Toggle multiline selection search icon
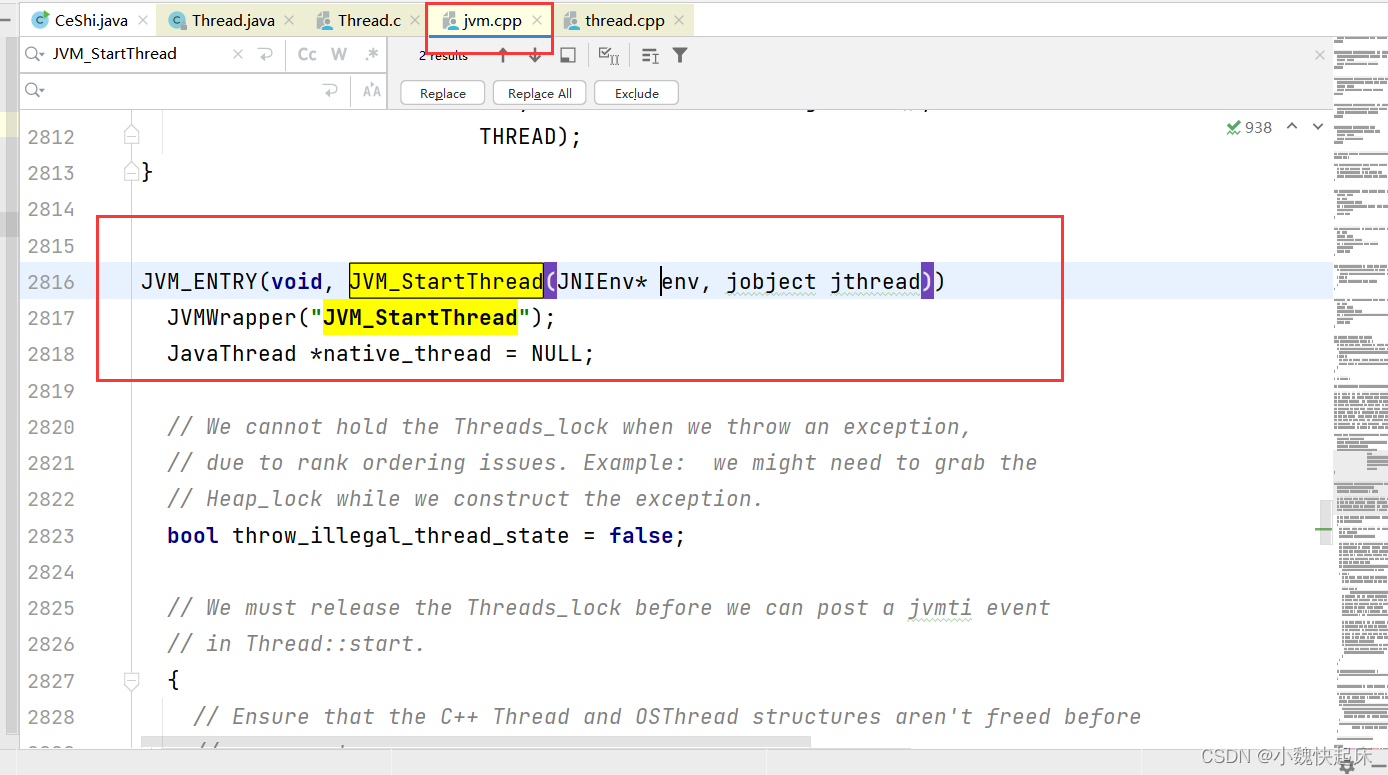The image size is (1388, 775). pyautogui.click(x=650, y=55)
